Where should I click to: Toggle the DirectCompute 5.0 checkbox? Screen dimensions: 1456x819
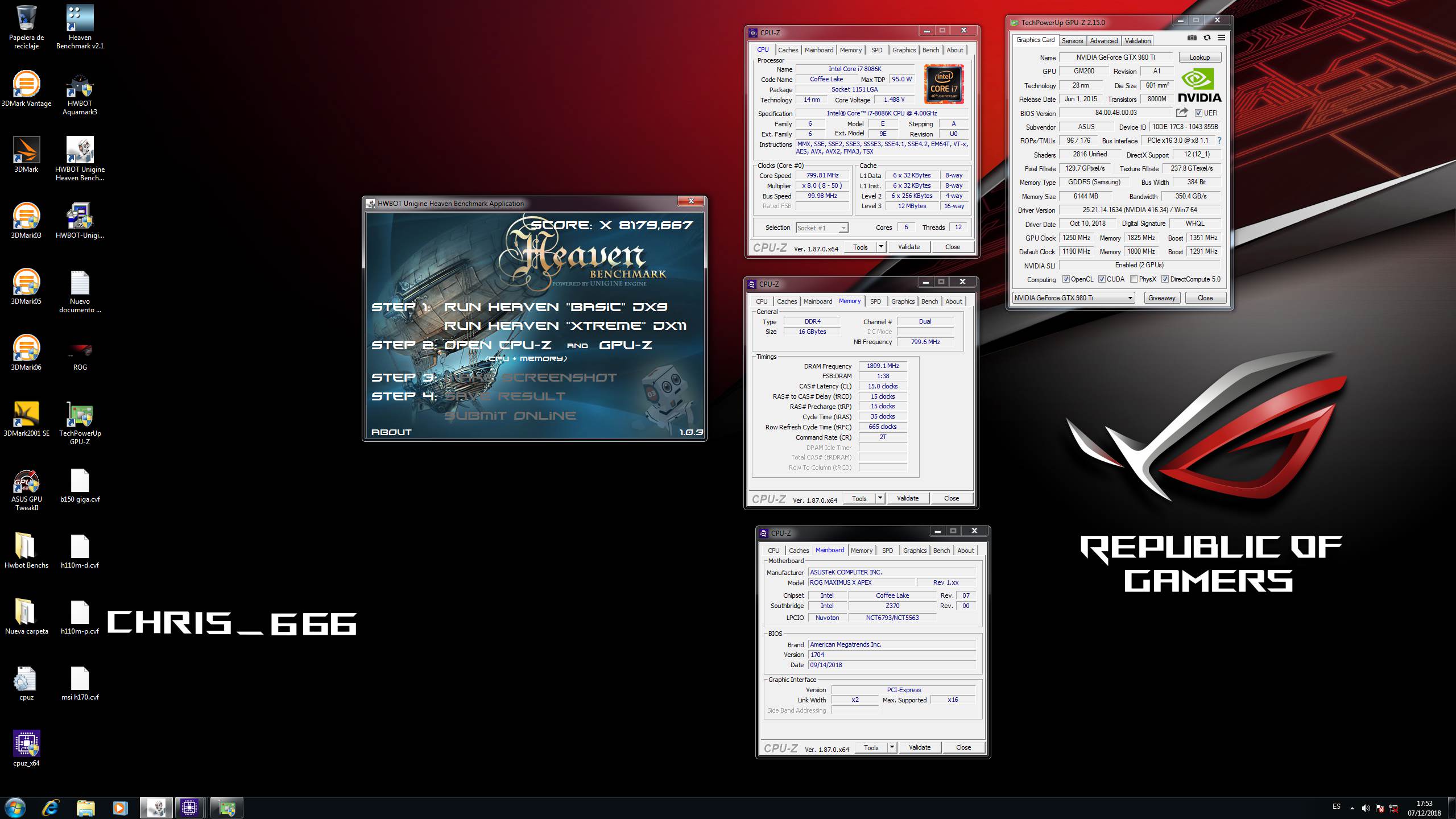point(1165,279)
